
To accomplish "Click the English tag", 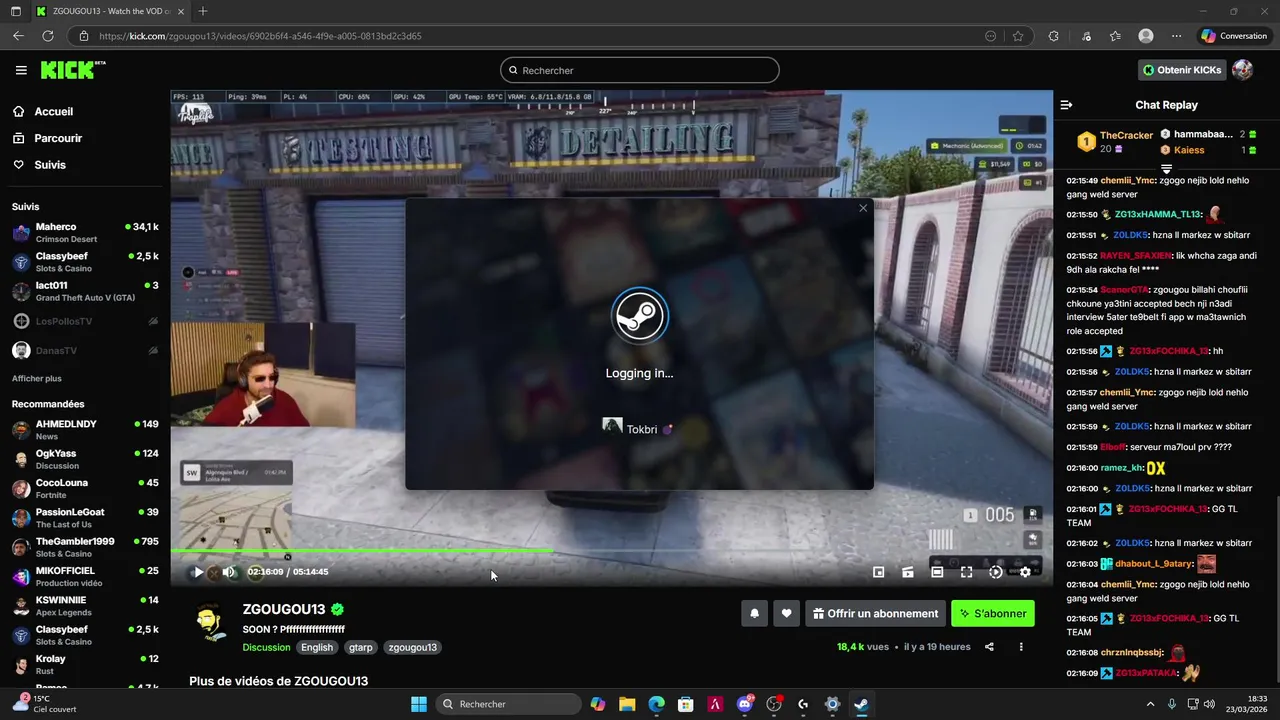I will coord(317,647).
